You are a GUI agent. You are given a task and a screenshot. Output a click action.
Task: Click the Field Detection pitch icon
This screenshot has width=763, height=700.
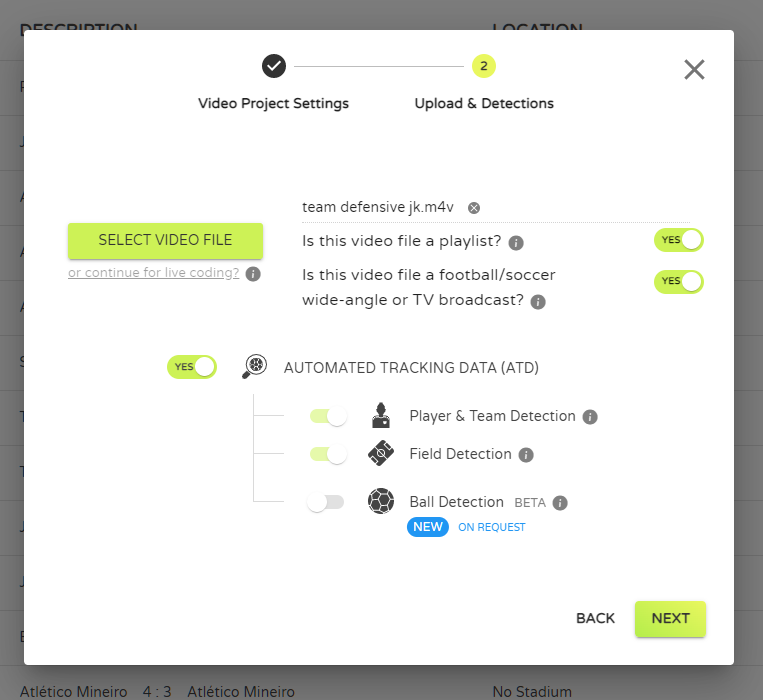click(x=381, y=453)
